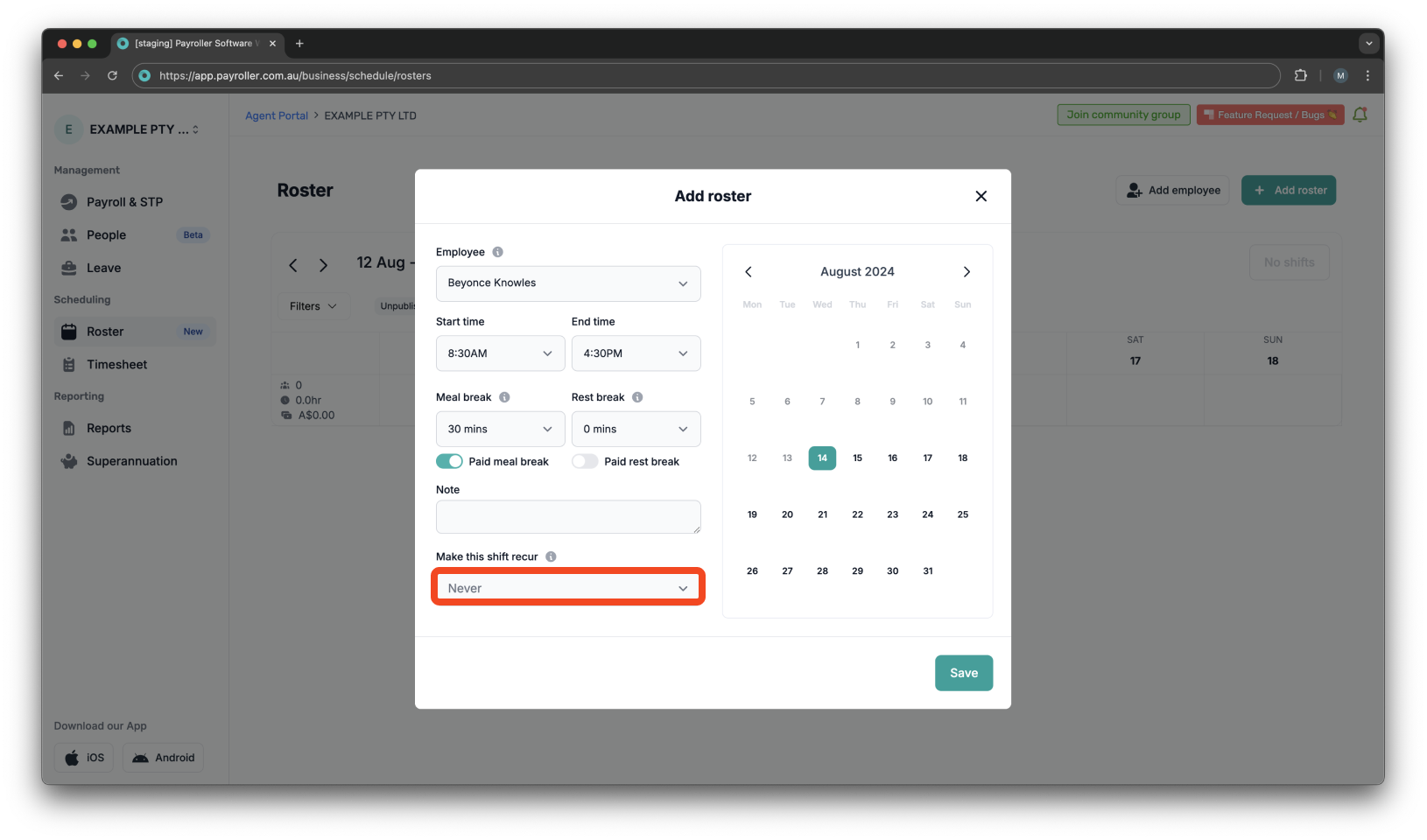This screenshot has width=1427, height=840.
Task: Expand the Make this shift recur dropdown
Action: tap(568, 588)
